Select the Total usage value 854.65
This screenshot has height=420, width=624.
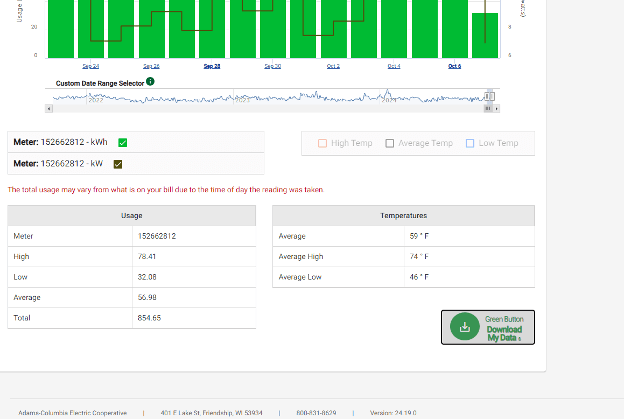(149, 318)
